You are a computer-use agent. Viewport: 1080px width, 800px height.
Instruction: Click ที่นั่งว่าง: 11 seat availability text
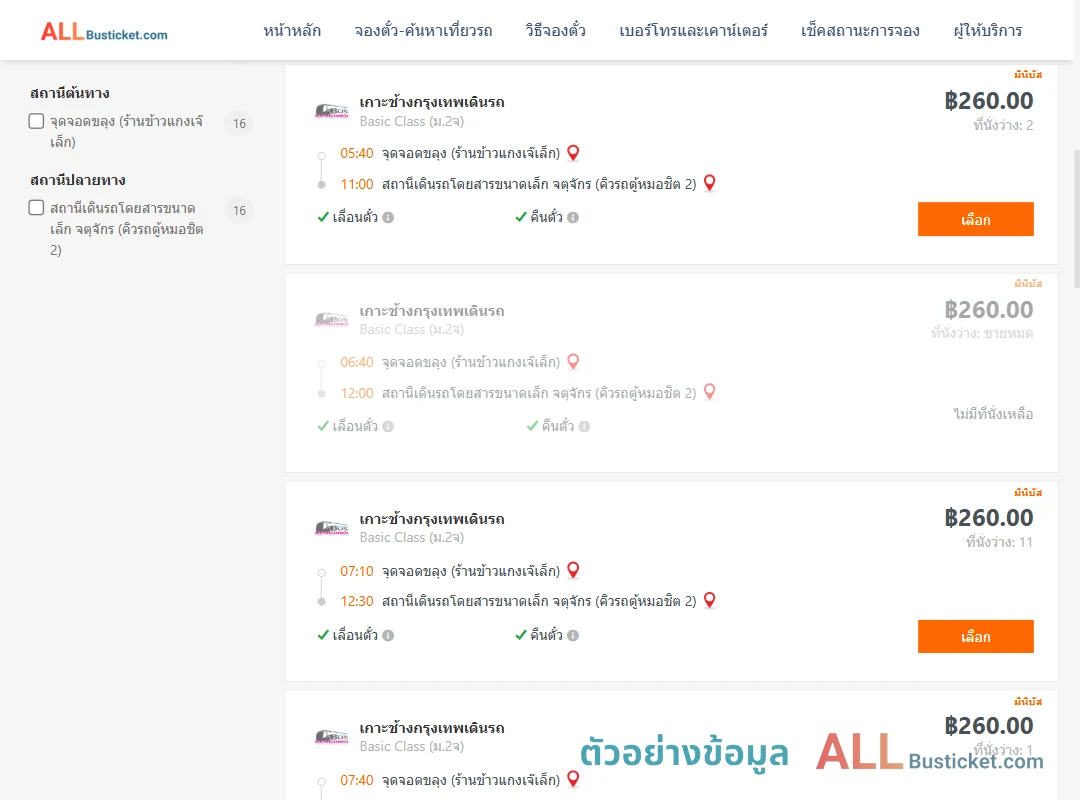click(999, 542)
